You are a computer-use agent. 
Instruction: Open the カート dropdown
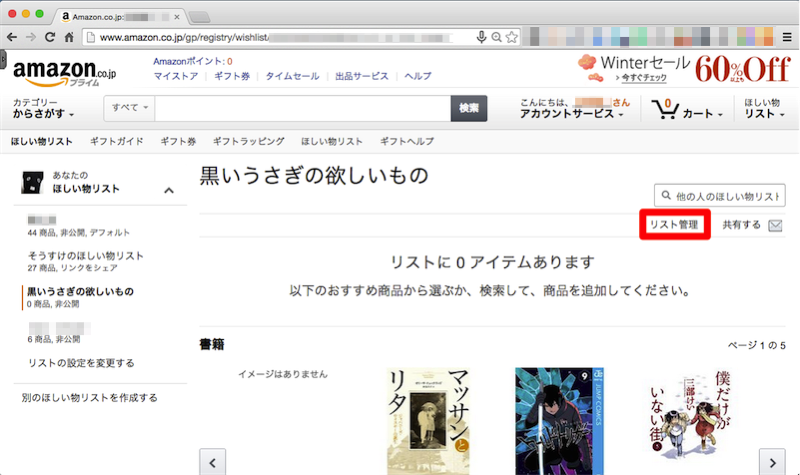pos(703,114)
